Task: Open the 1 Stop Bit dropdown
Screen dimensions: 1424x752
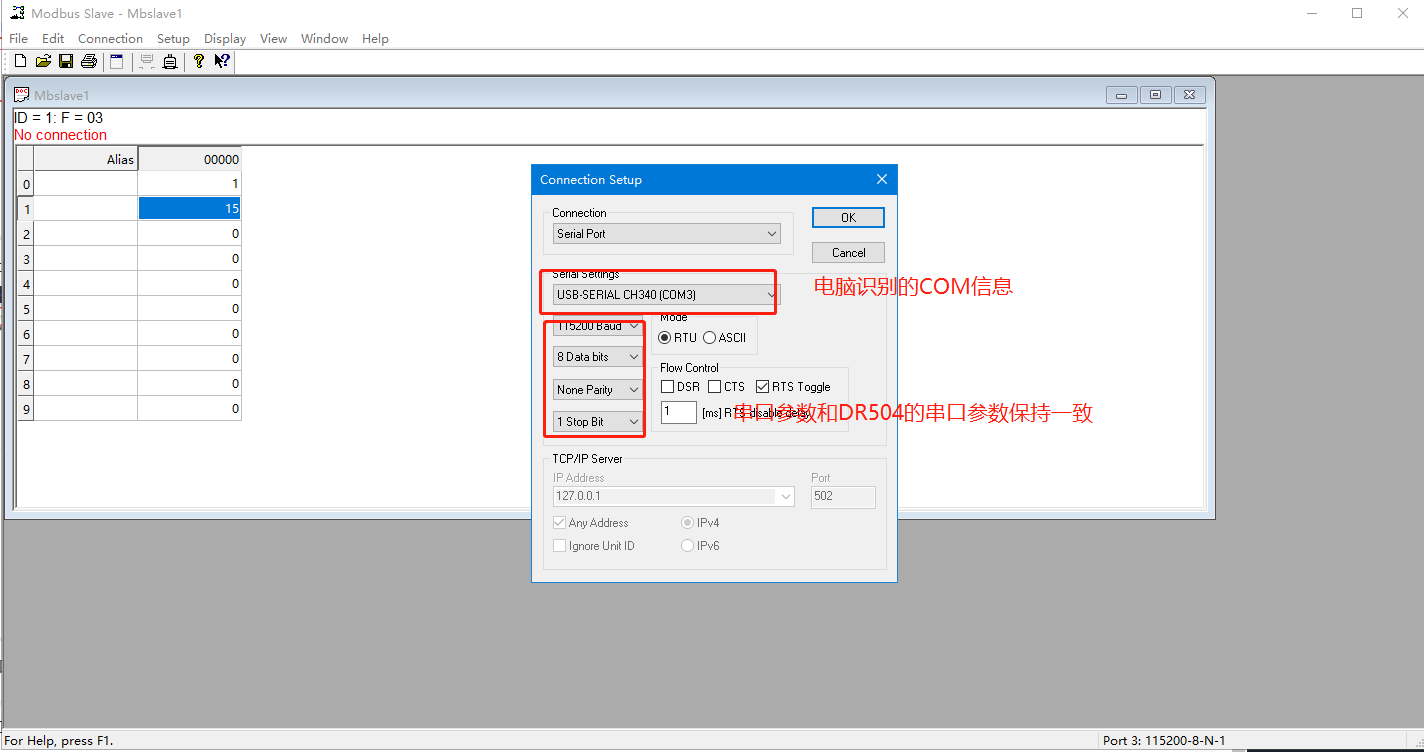Action: coord(598,422)
